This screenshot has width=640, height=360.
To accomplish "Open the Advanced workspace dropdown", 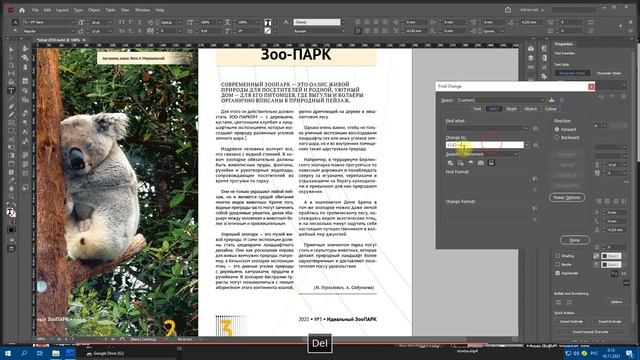I will [x=532, y=10].
